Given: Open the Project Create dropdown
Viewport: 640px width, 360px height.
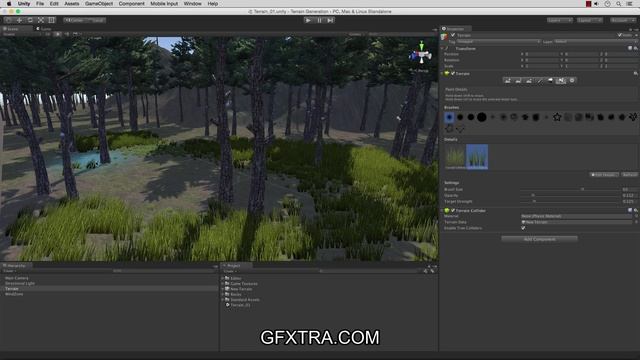Looking at the screenshot, I should 229,271.
